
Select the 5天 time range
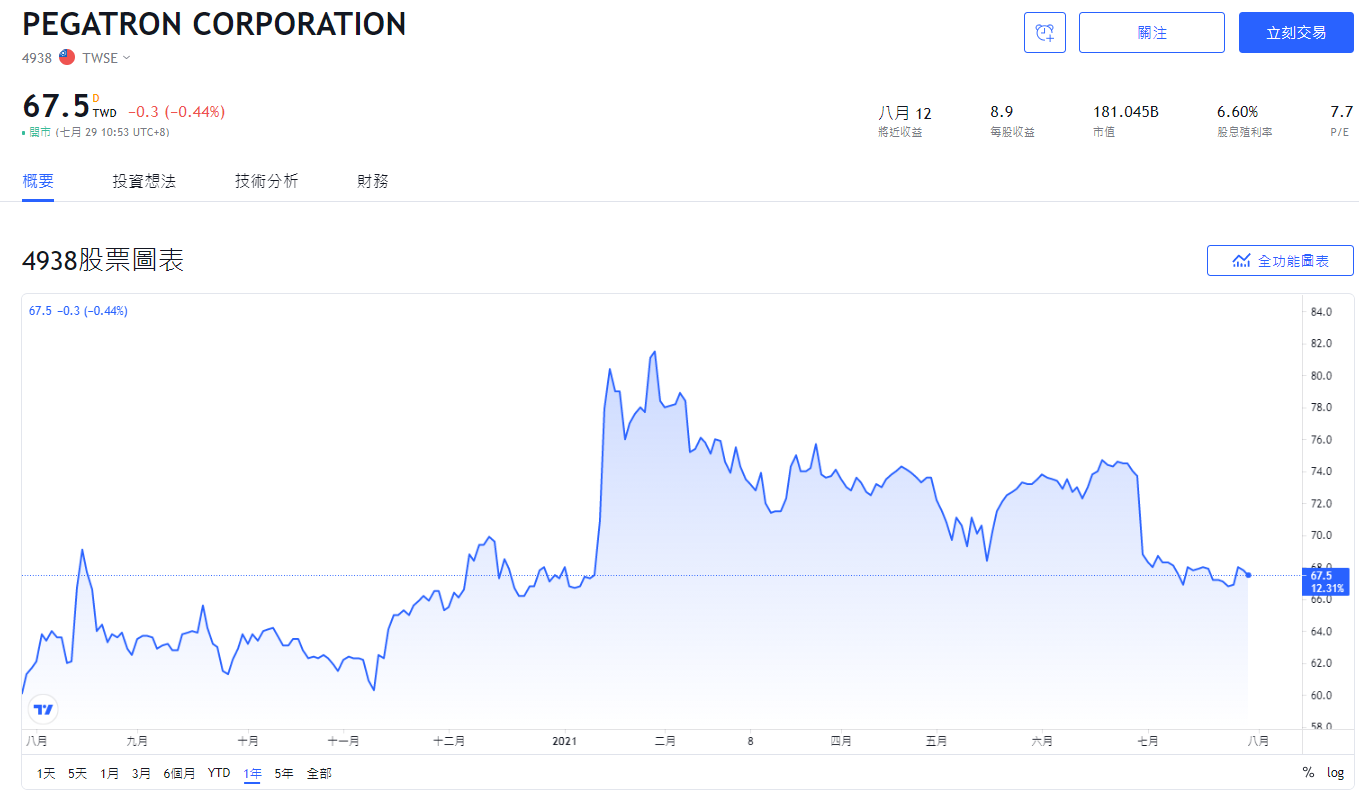tap(78, 773)
